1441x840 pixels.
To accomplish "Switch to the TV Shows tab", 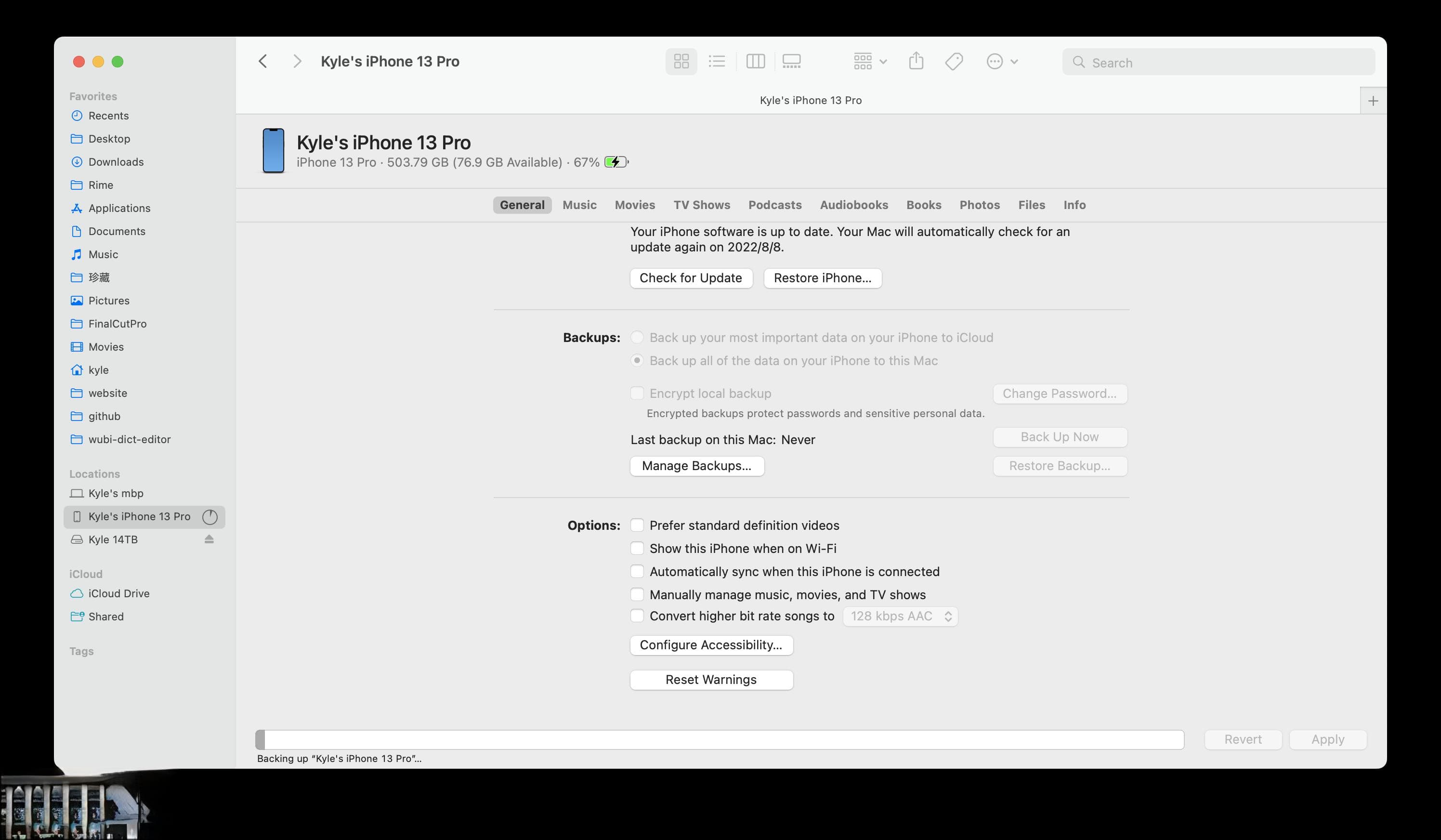I will point(702,205).
